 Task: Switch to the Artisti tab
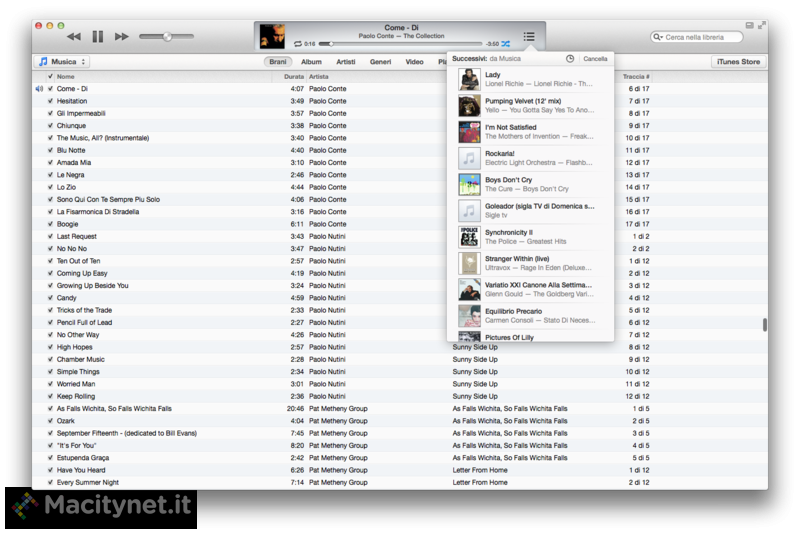pyautogui.click(x=345, y=62)
